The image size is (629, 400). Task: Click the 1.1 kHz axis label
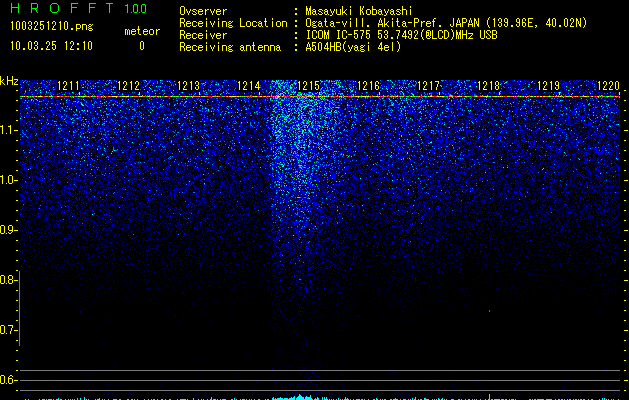click(x=8, y=130)
